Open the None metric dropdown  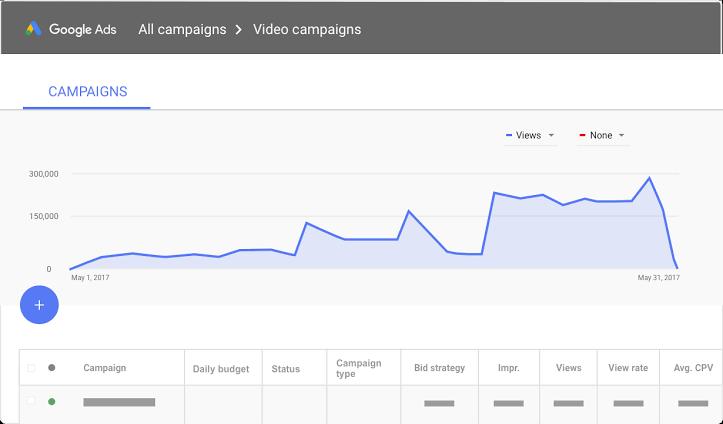coord(621,136)
